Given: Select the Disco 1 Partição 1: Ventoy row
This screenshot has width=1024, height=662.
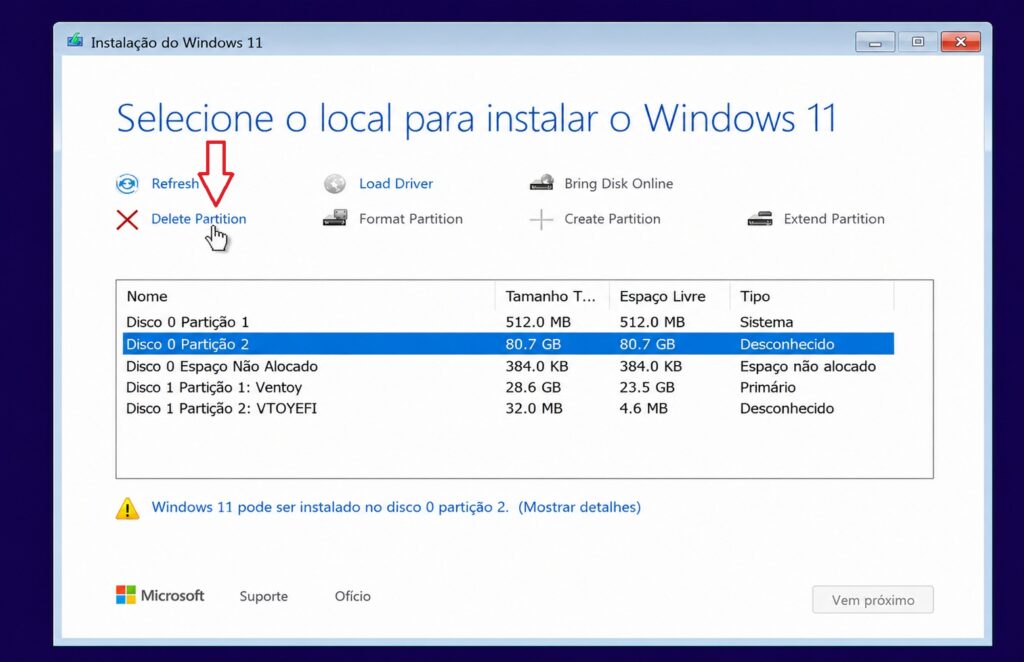Looking at the screenshot, I should (508, 387).
